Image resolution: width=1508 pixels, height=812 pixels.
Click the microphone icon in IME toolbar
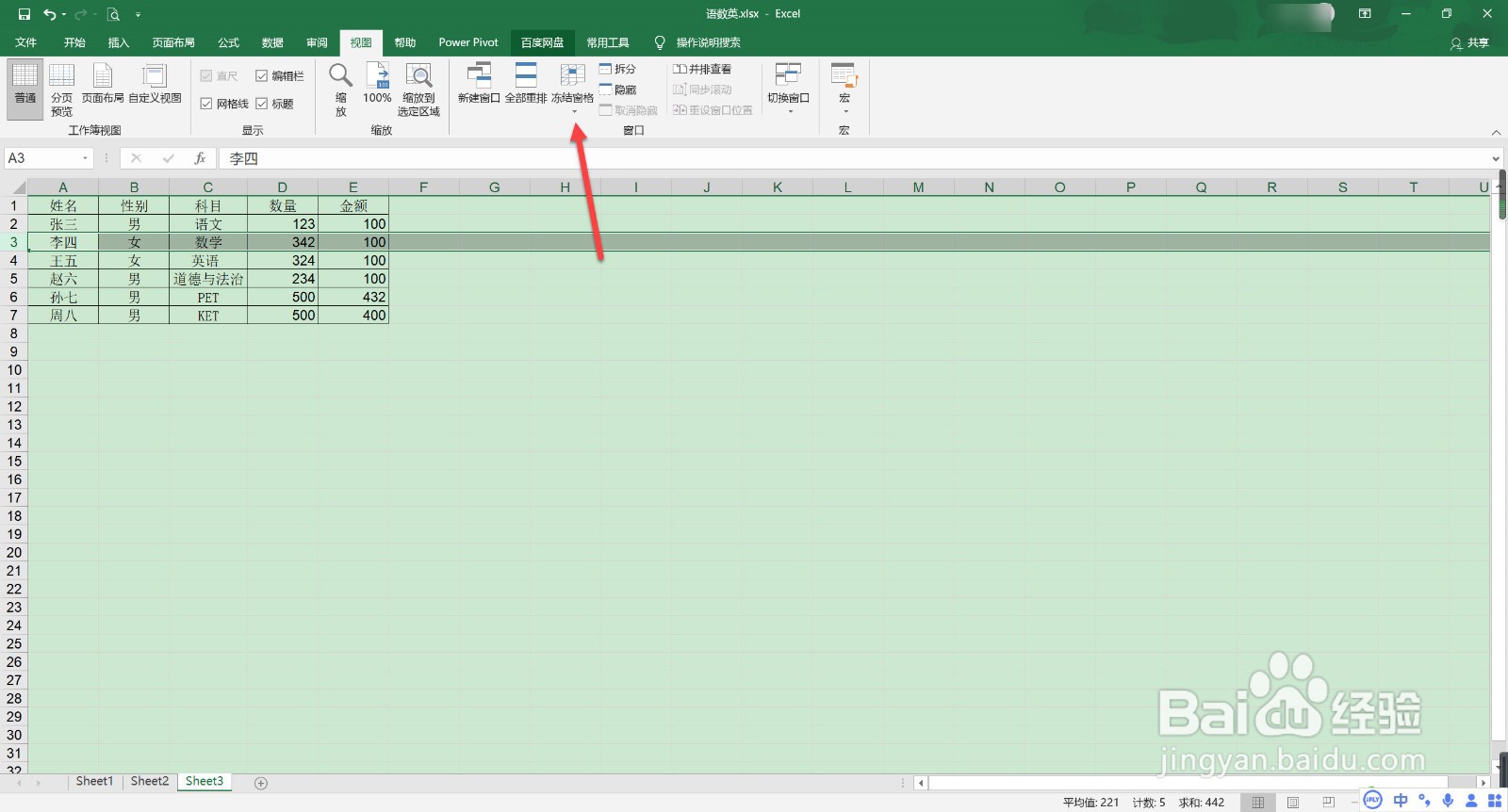(x=1448, y=800)
